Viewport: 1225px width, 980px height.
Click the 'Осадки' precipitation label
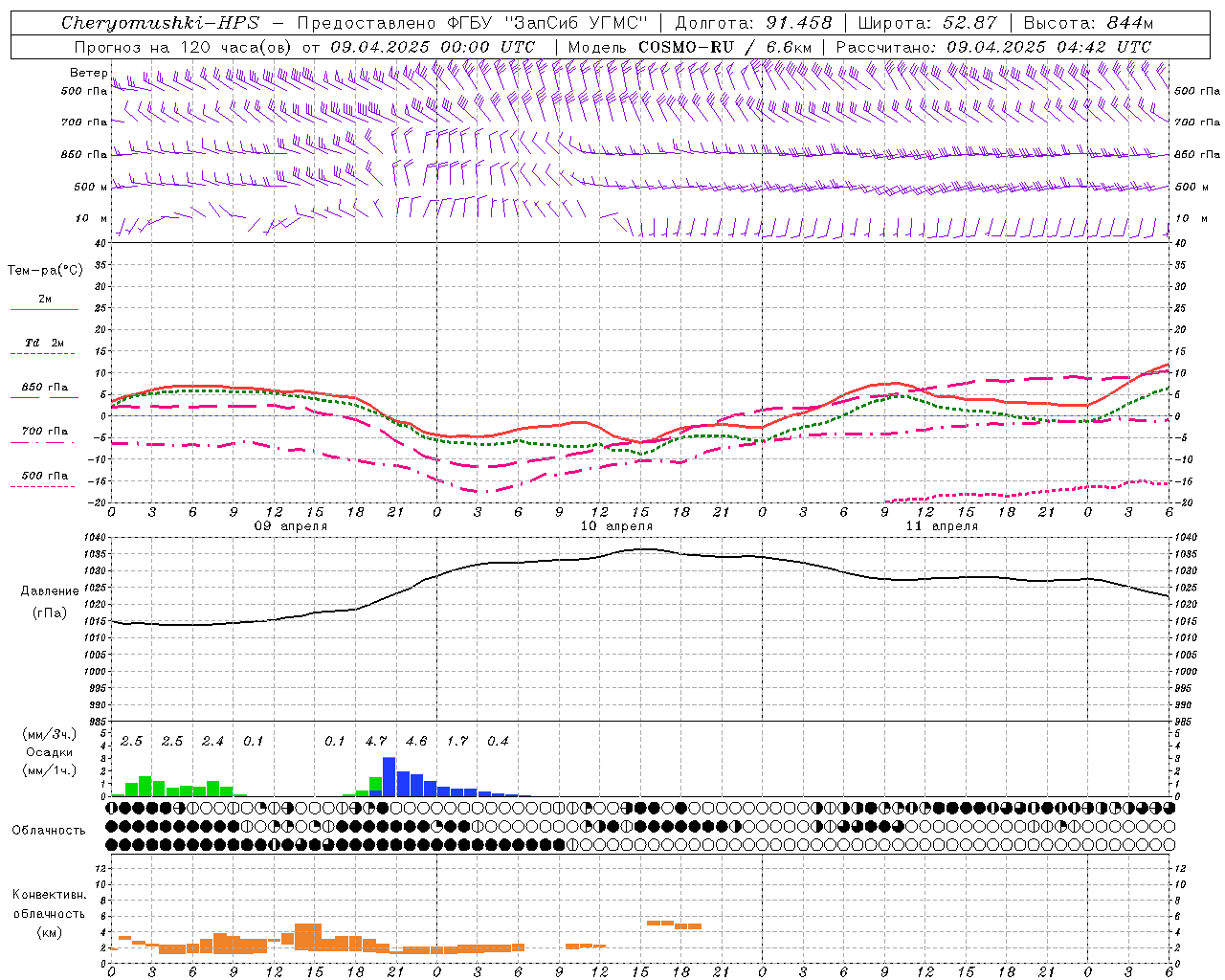point(50,752)
